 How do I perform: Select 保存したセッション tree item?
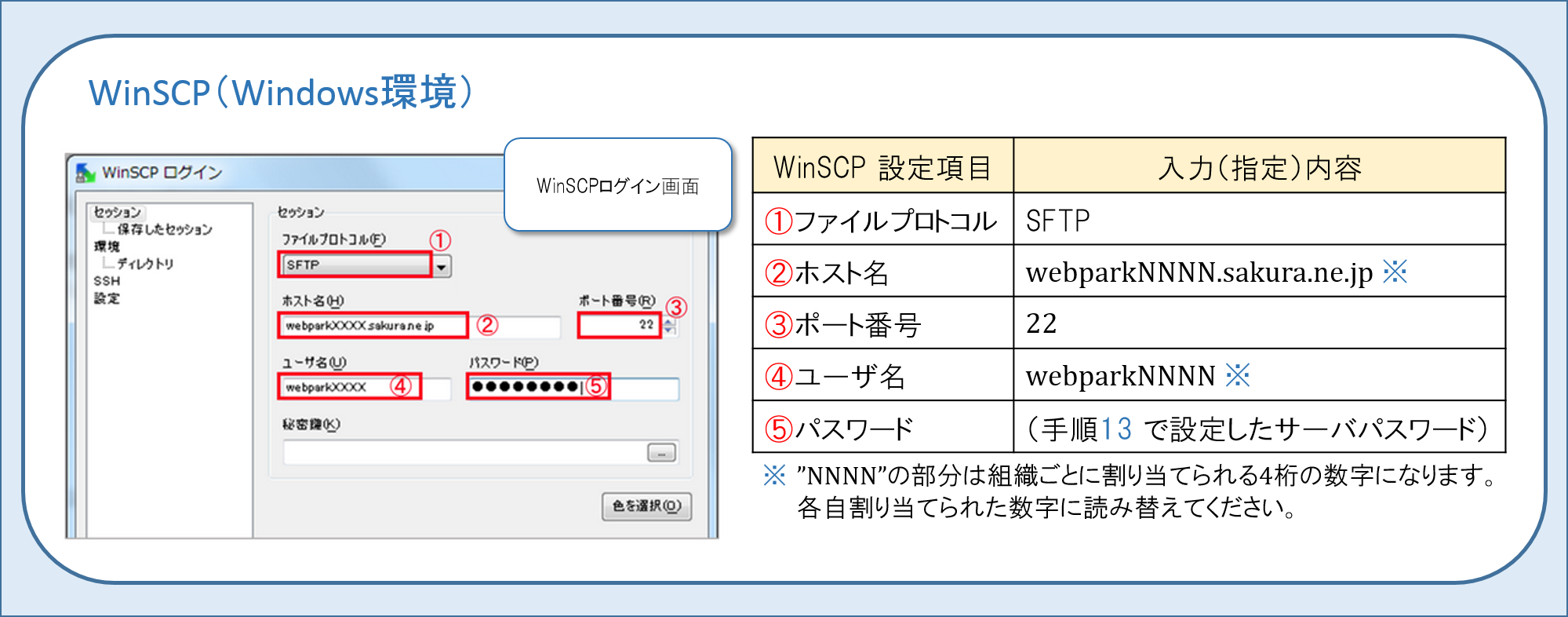165,229
